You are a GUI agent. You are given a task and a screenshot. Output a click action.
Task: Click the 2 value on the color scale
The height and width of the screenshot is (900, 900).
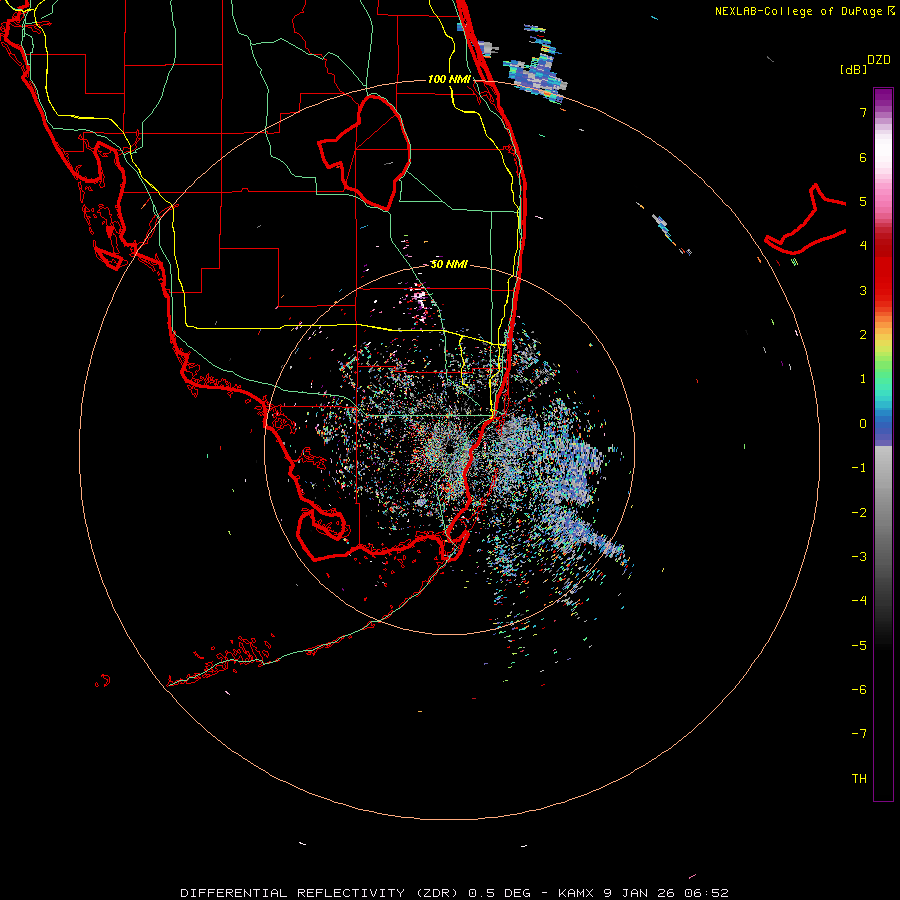pos(863,335)
